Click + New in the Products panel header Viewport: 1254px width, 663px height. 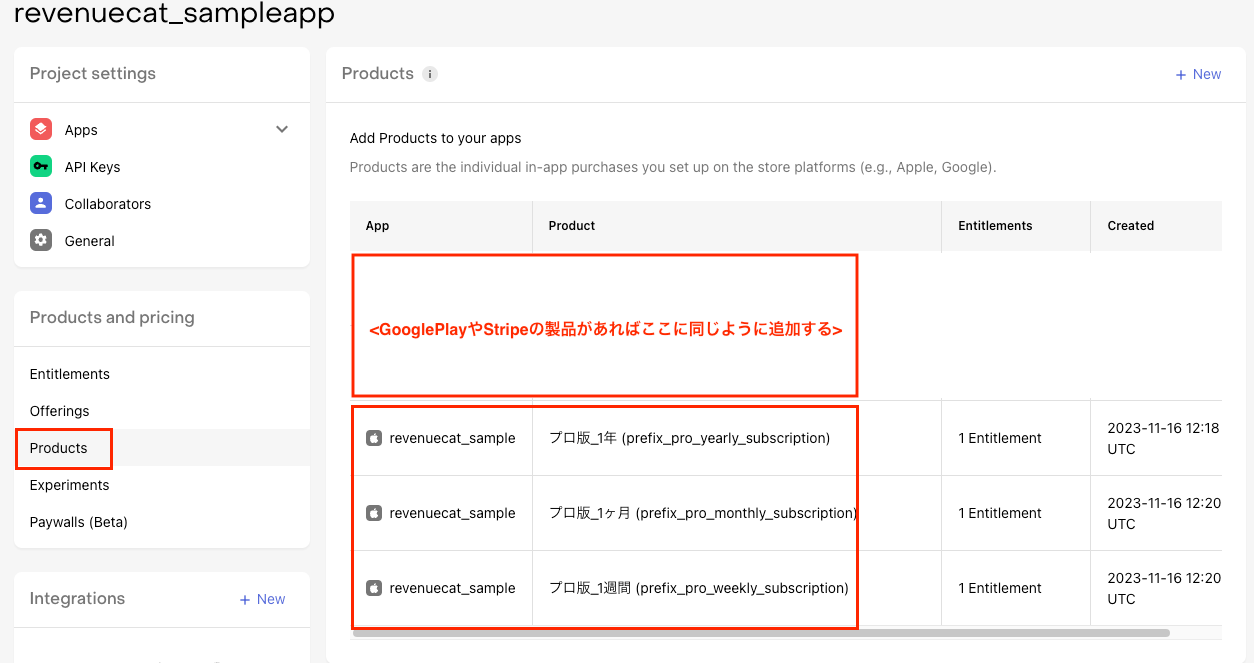[x=1198, y=74]
